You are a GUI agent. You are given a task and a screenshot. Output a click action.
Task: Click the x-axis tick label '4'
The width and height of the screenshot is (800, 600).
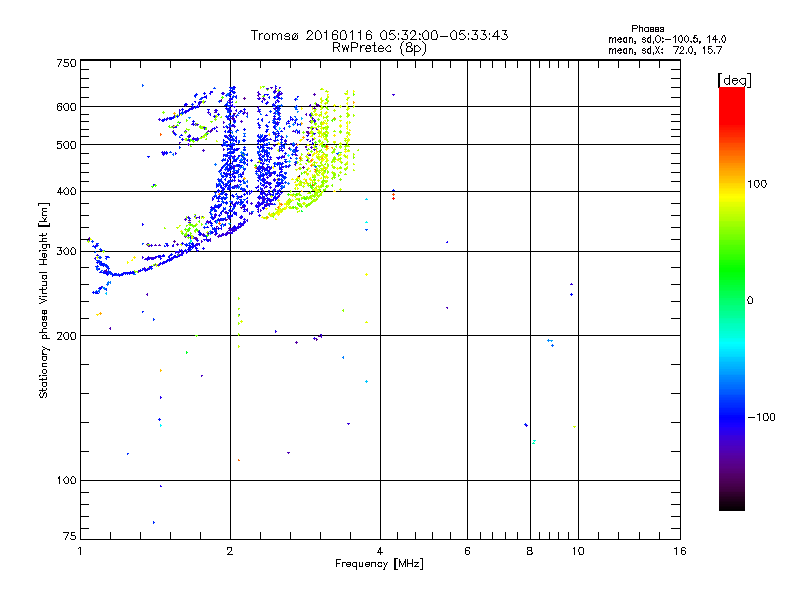(380, 551)
